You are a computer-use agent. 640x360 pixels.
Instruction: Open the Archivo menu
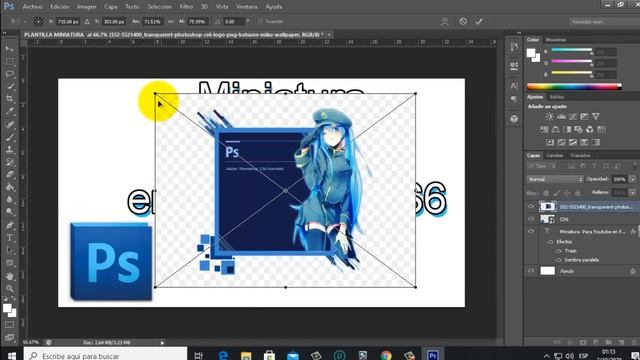pos(32,7)
